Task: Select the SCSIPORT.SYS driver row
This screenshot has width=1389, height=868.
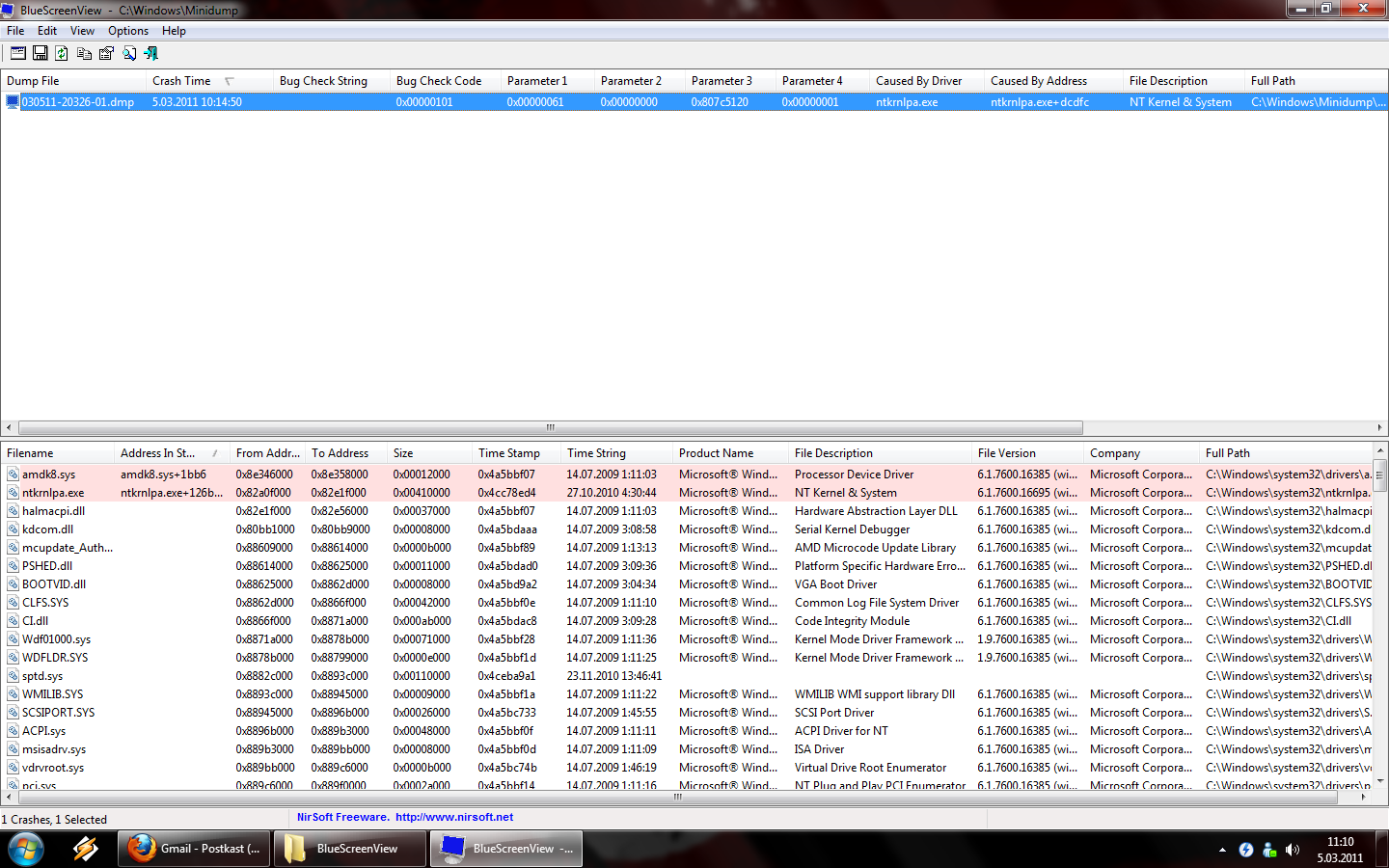Action: (x=687, y=713)
